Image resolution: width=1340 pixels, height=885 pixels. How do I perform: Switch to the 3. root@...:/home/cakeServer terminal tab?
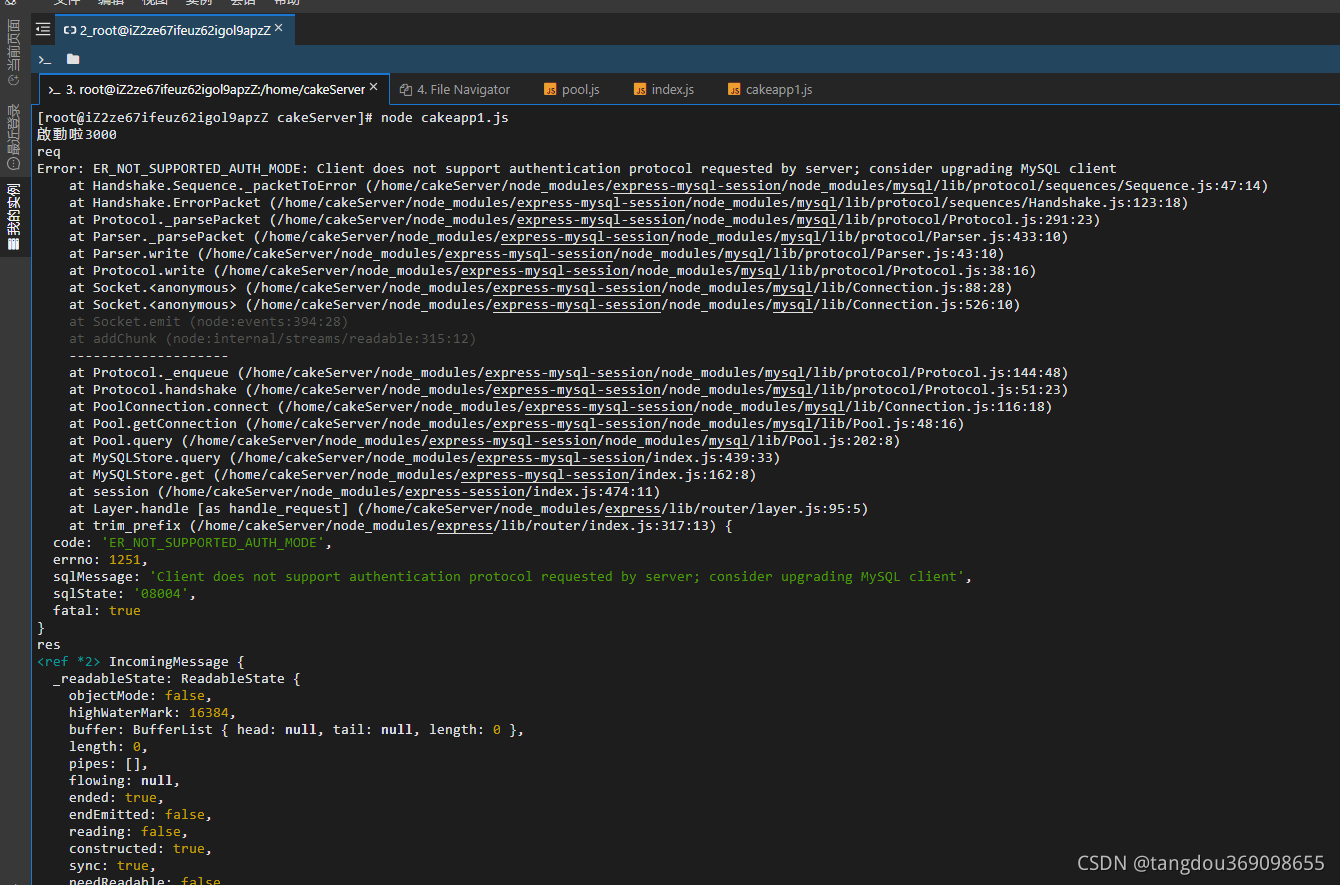tap(214, 89)
